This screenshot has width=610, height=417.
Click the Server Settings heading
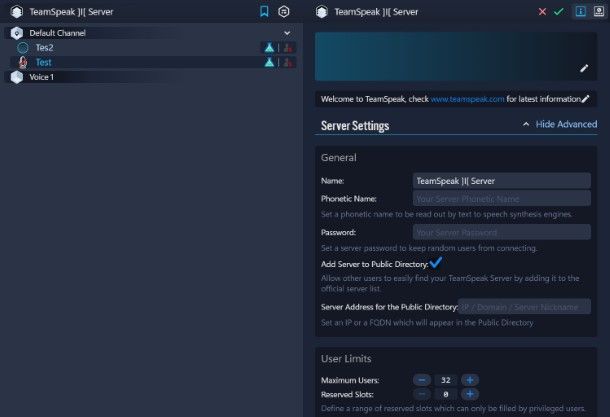355,126
